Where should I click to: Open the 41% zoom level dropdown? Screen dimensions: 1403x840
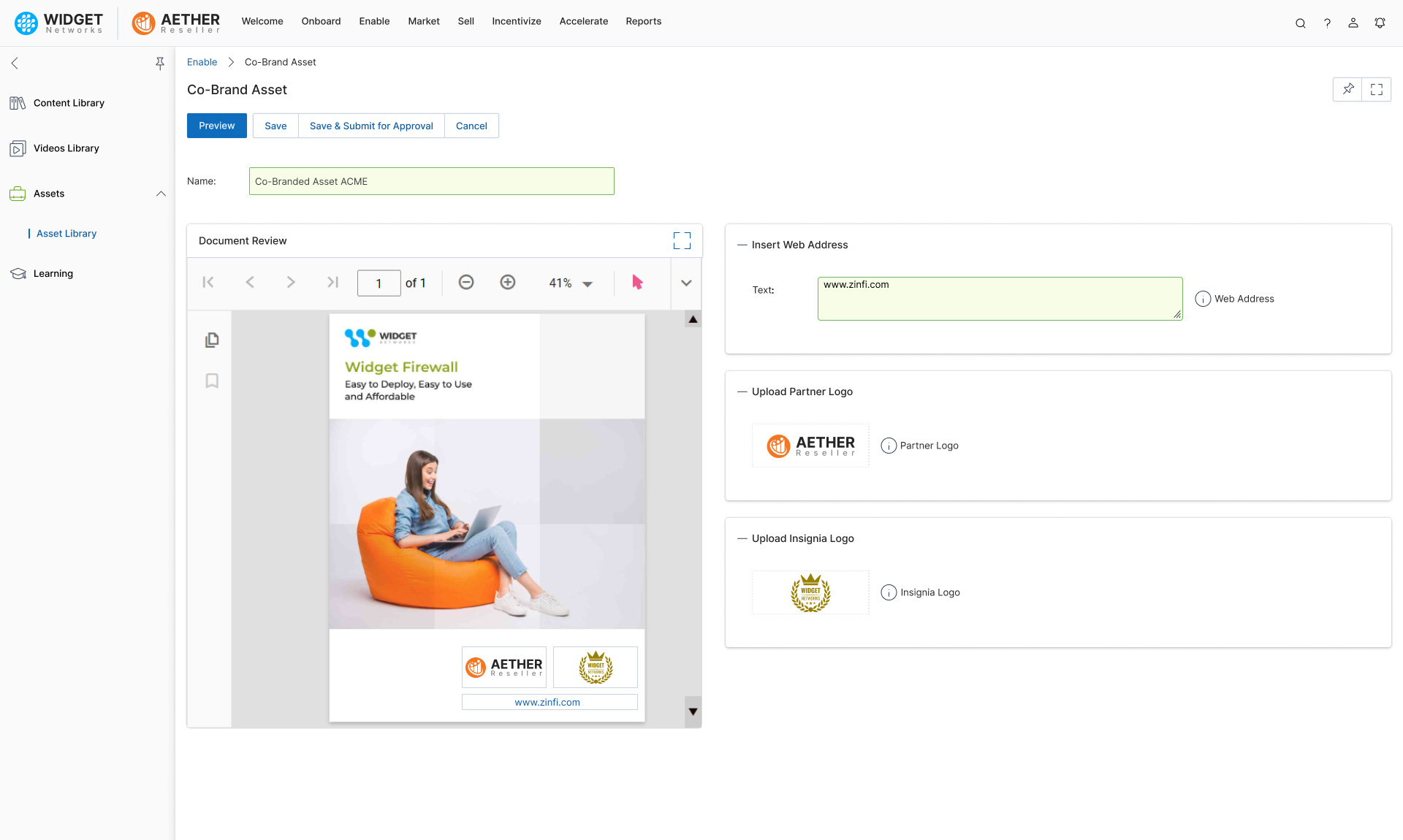[588, 283]
